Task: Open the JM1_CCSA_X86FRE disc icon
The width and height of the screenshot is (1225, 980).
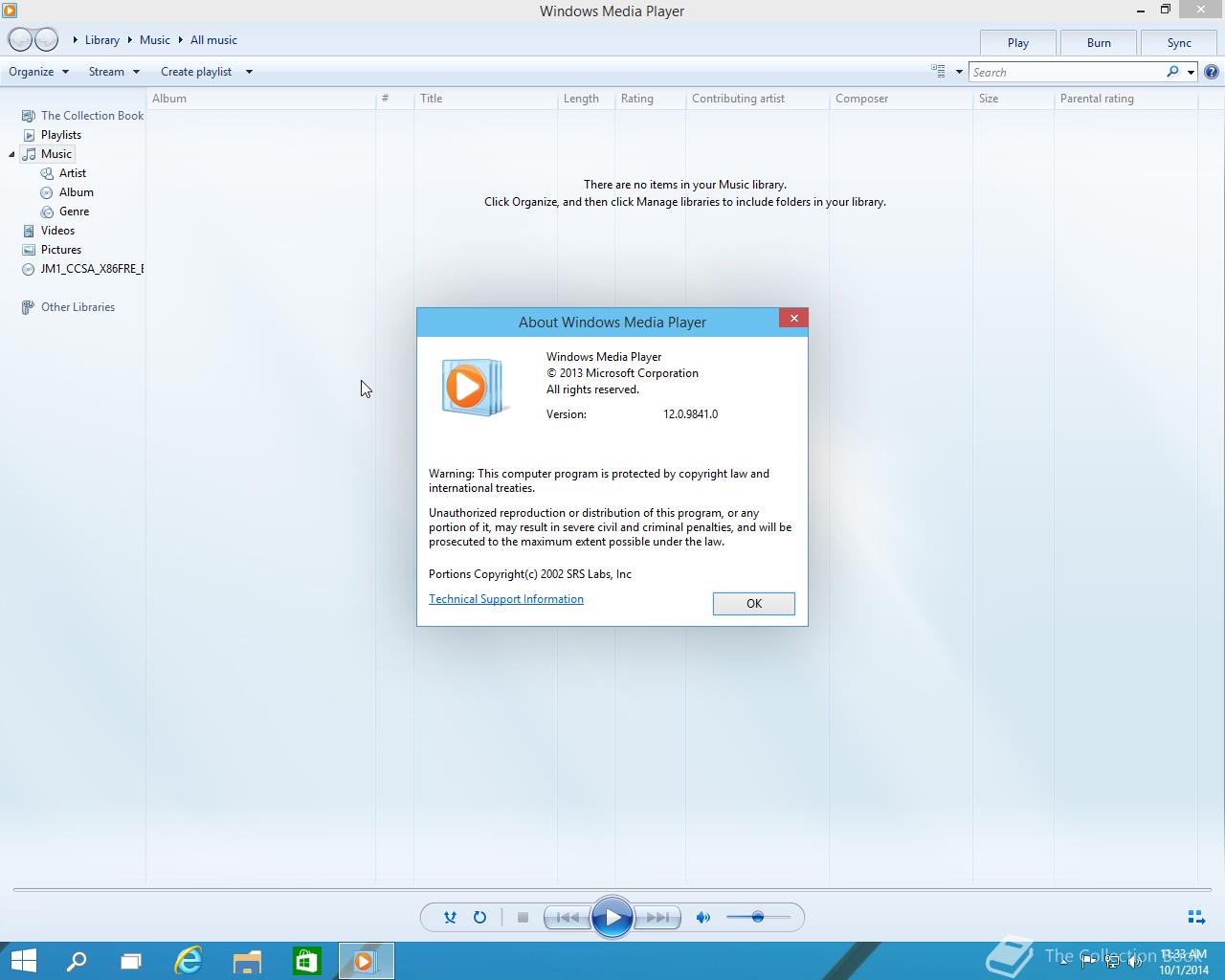Action: [29, 269]
